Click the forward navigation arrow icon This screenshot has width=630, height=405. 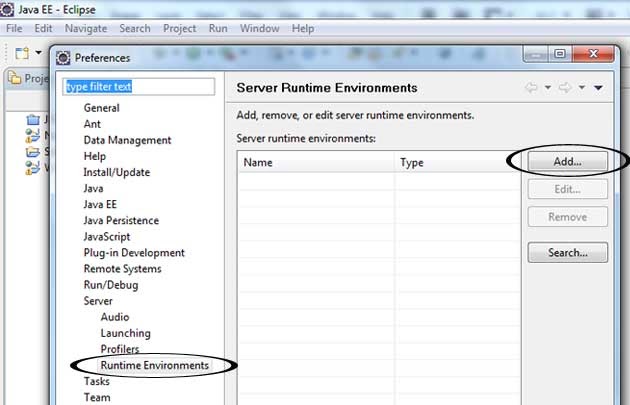[565, 88]
